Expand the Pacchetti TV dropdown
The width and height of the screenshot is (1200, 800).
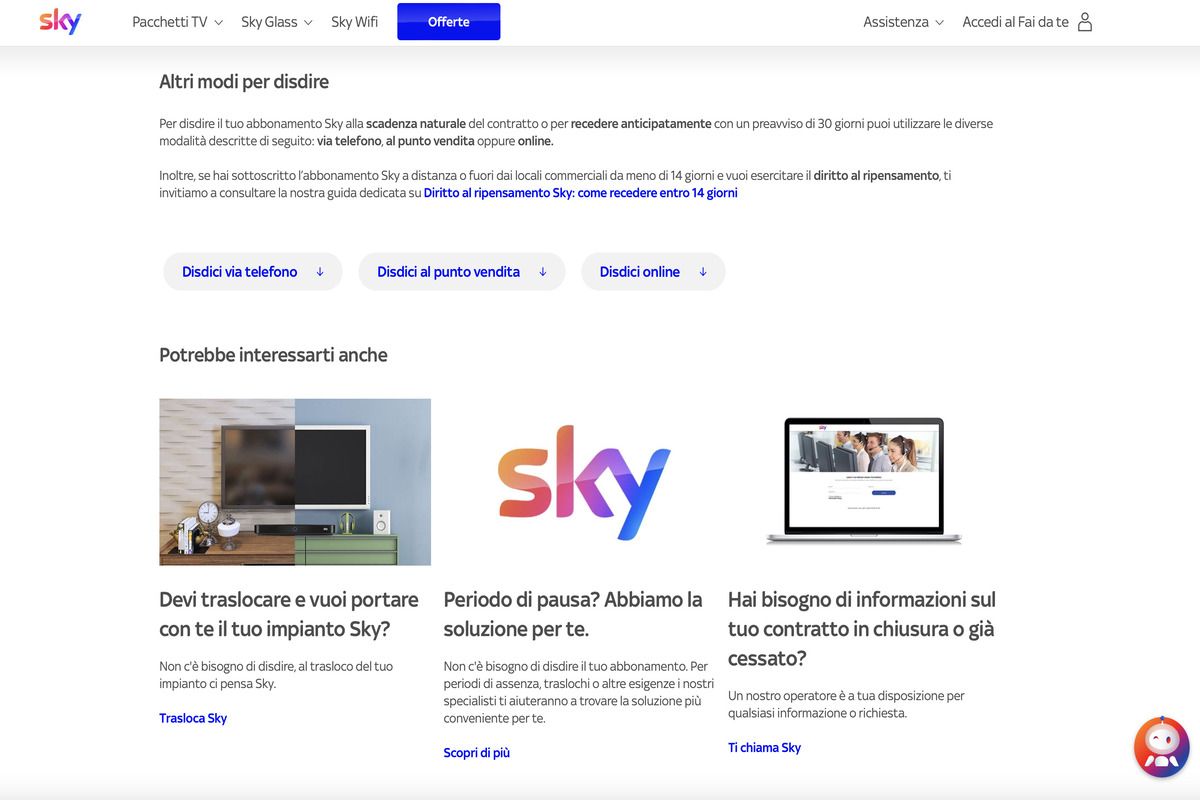(177, 22)
